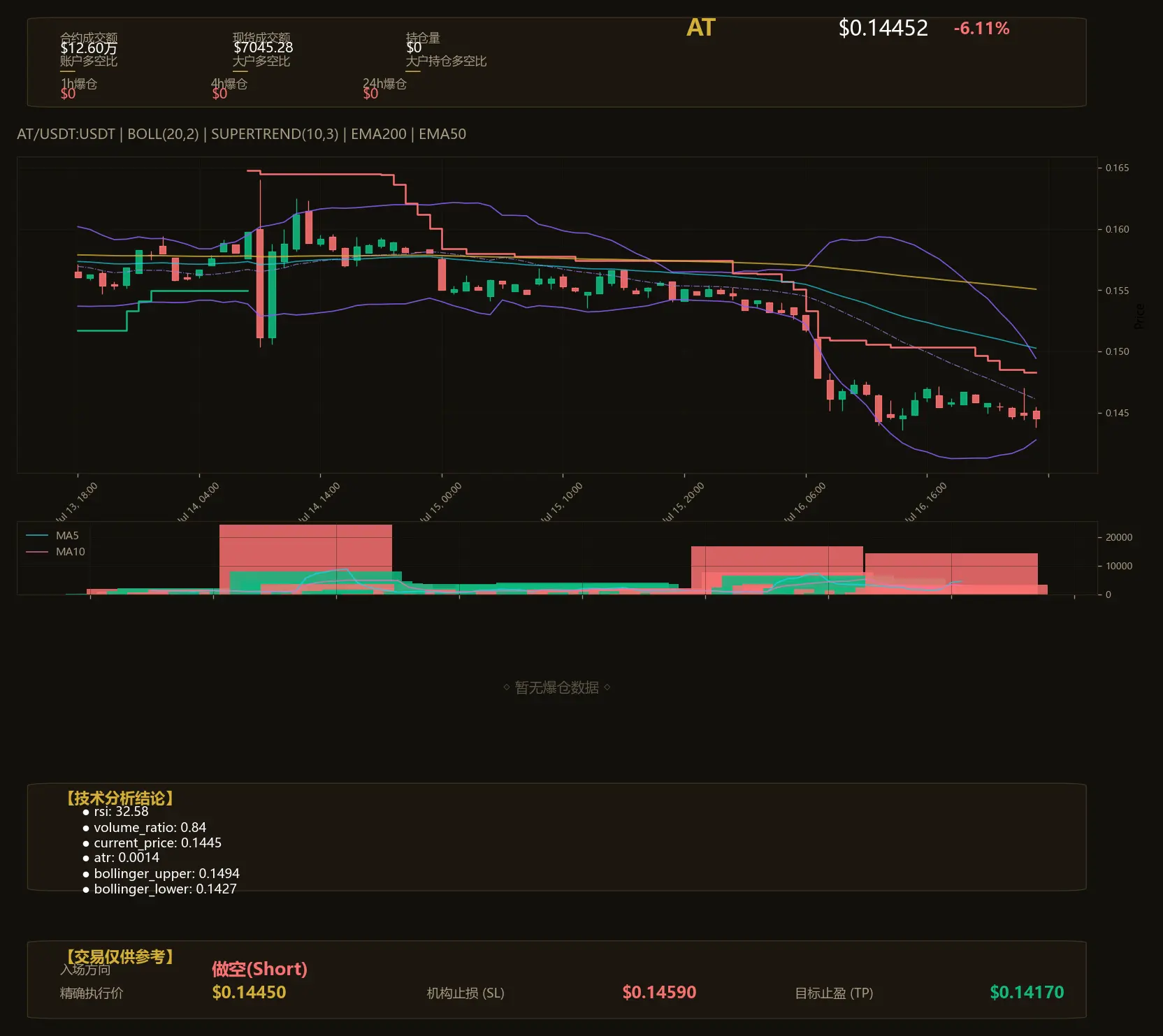Click the 0.150 price axis label
The image size is (1163, 1036).
click(x=1117, y=351)
